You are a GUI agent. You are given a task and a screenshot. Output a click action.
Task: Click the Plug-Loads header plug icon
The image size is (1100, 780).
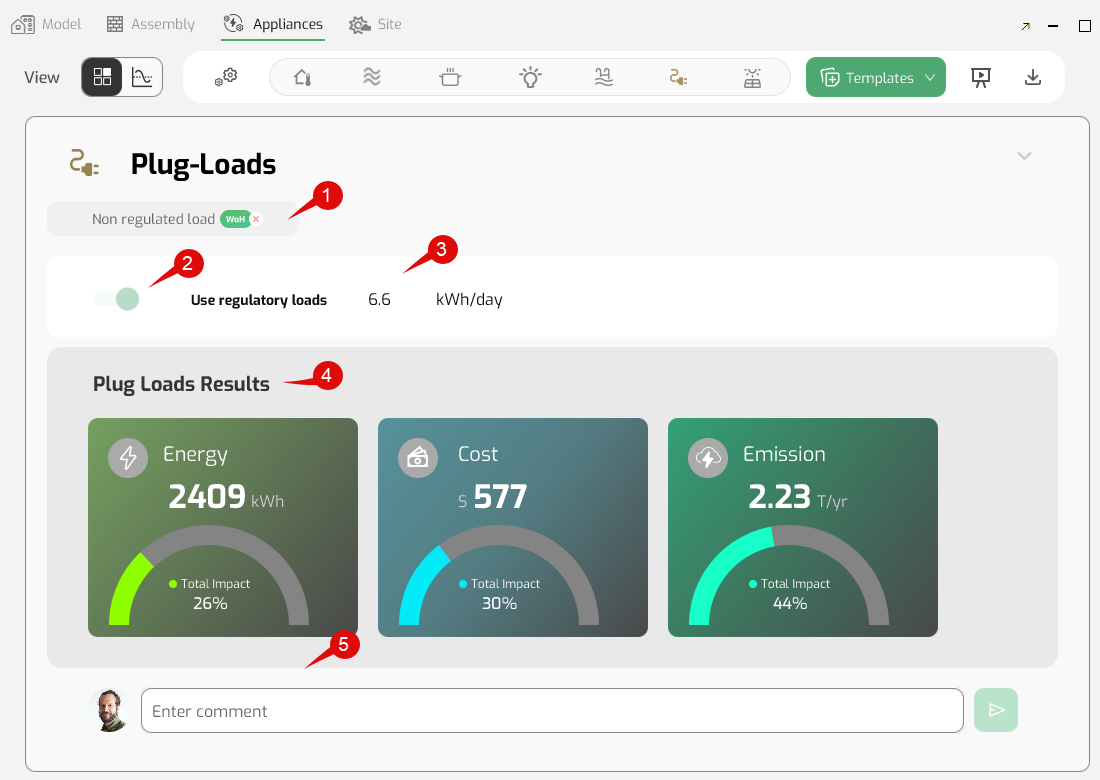84,163
